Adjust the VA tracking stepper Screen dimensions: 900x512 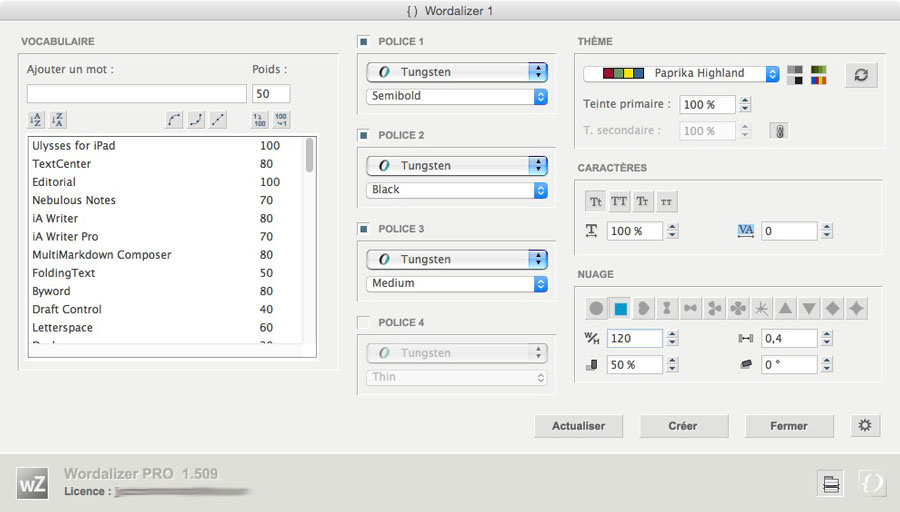tap(826, 231)
